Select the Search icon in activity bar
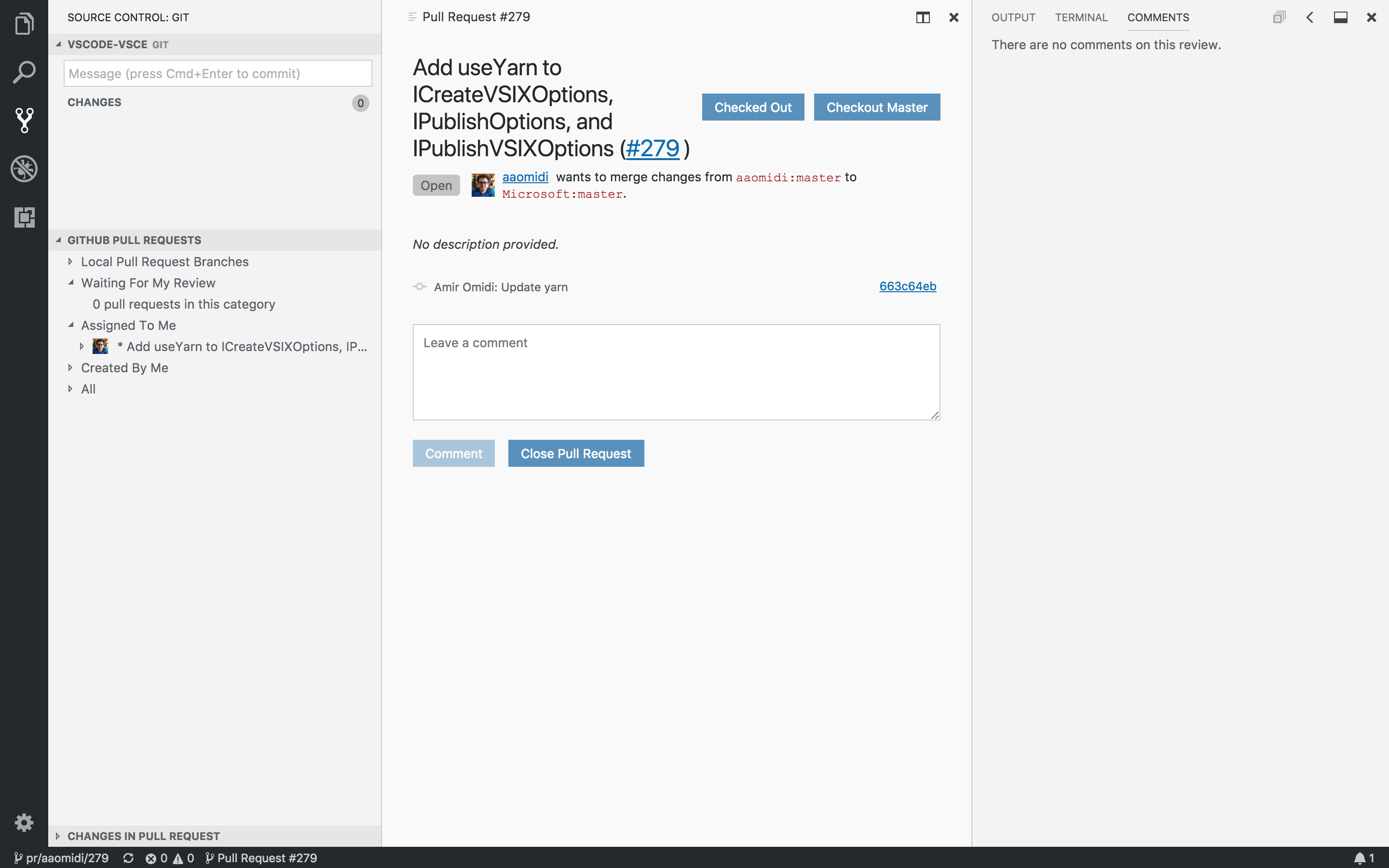The image size is (1389, 868). (24, 72)
